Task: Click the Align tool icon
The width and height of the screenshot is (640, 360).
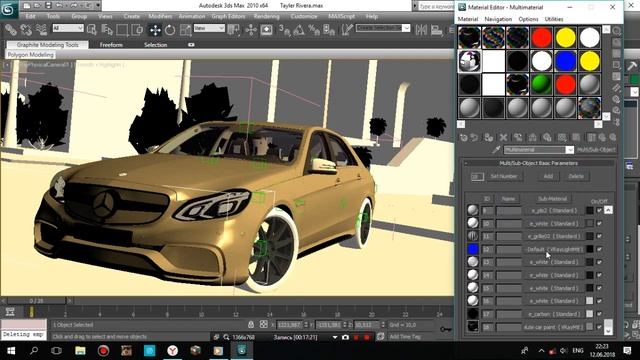Action: [x=436, y=30]
